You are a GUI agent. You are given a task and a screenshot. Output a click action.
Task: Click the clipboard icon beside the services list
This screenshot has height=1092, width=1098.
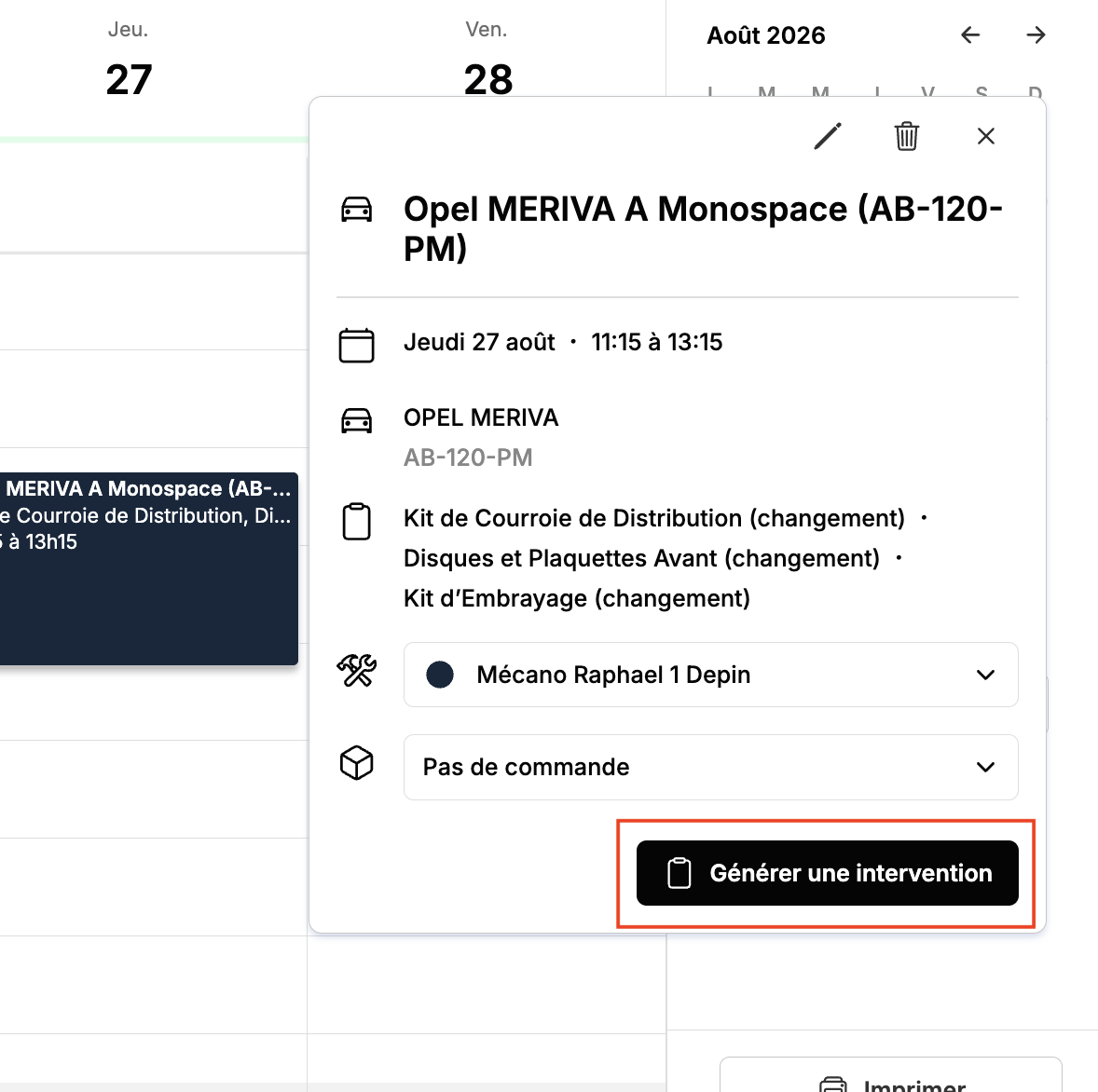(356, 521)
